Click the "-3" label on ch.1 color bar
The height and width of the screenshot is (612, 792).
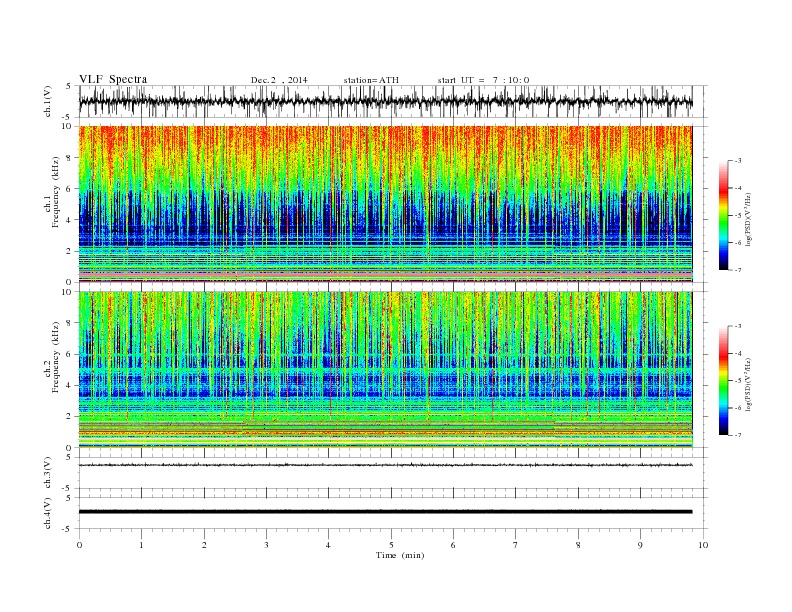pyautogui.click(x=737, y=161)
